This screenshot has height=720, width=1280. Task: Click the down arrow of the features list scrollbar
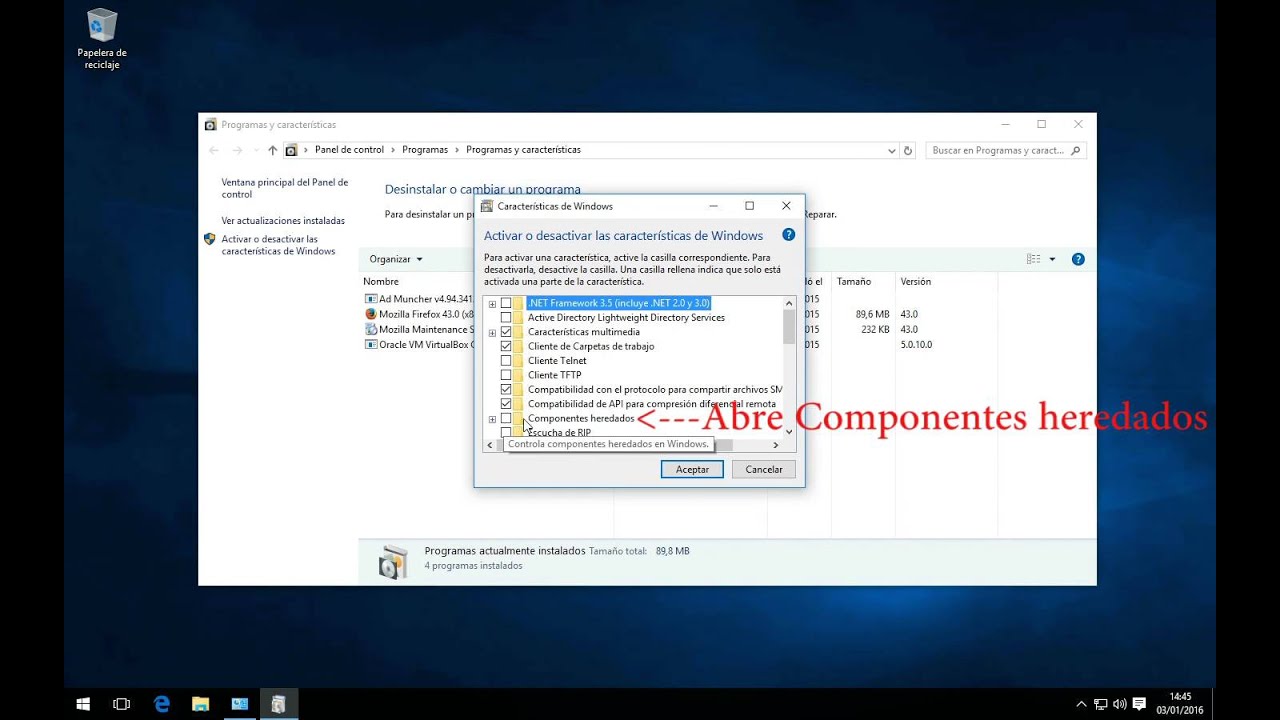pos(789,431)
